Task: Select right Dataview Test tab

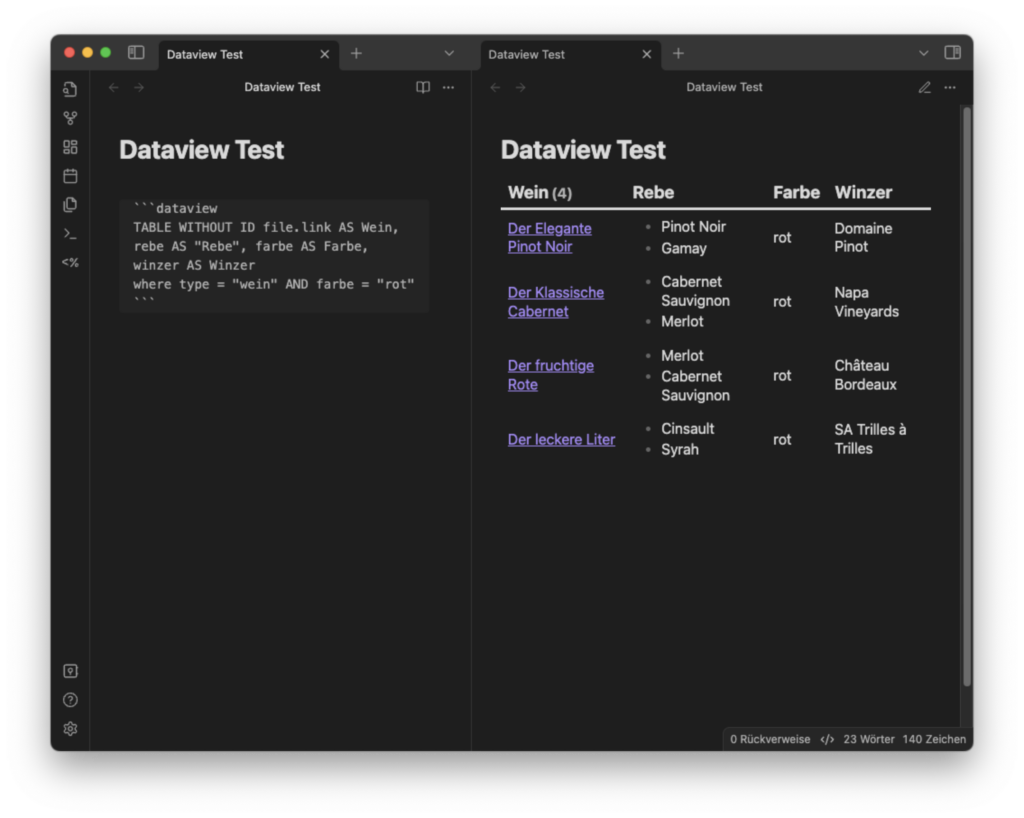Action: point(570,55)
